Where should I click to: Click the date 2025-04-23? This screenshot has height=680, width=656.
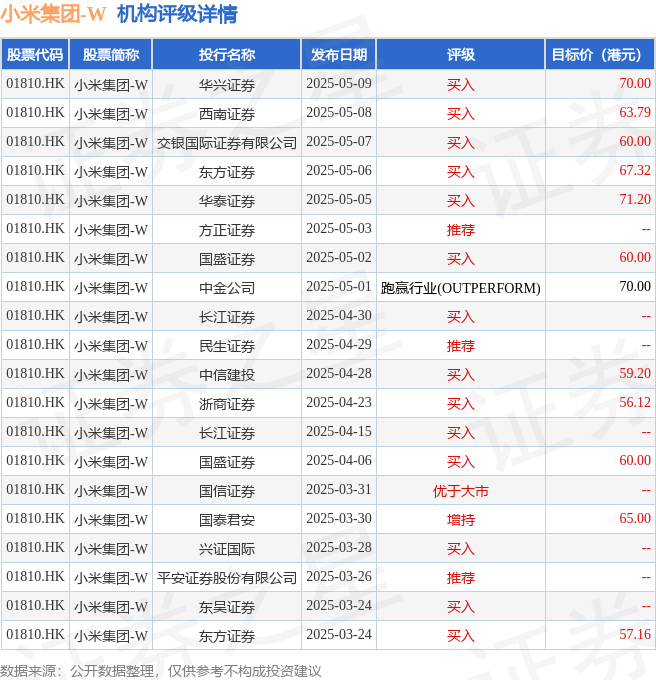tap(339, 402)
